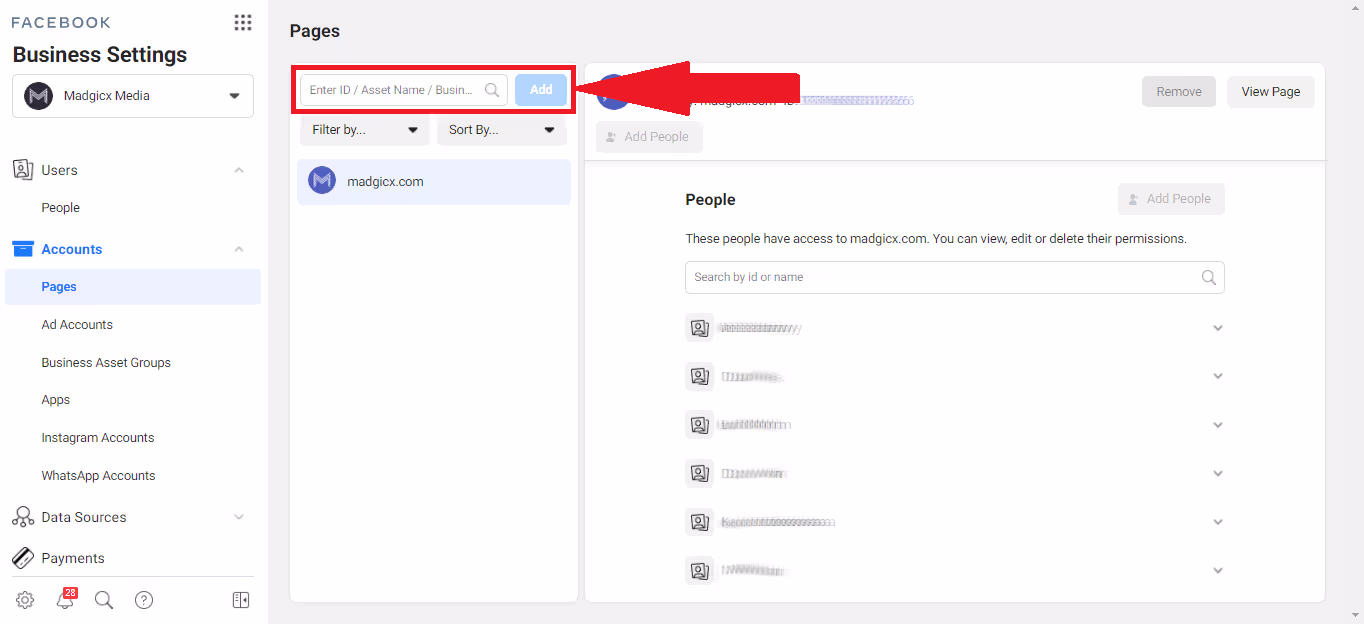Open People under Users
1364x624 pixels.
60,208
